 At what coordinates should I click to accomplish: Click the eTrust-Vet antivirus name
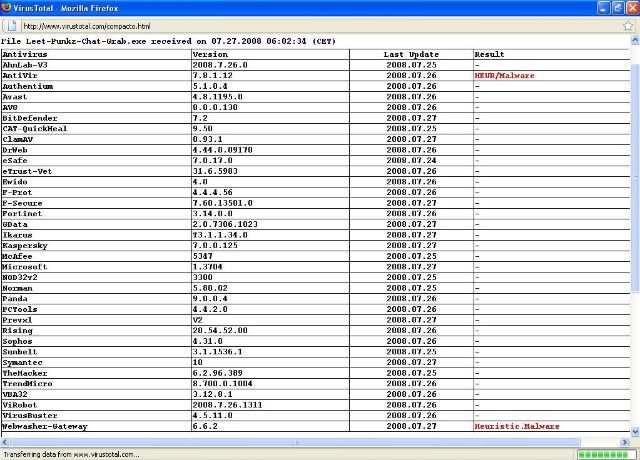[x=27, y=171]
